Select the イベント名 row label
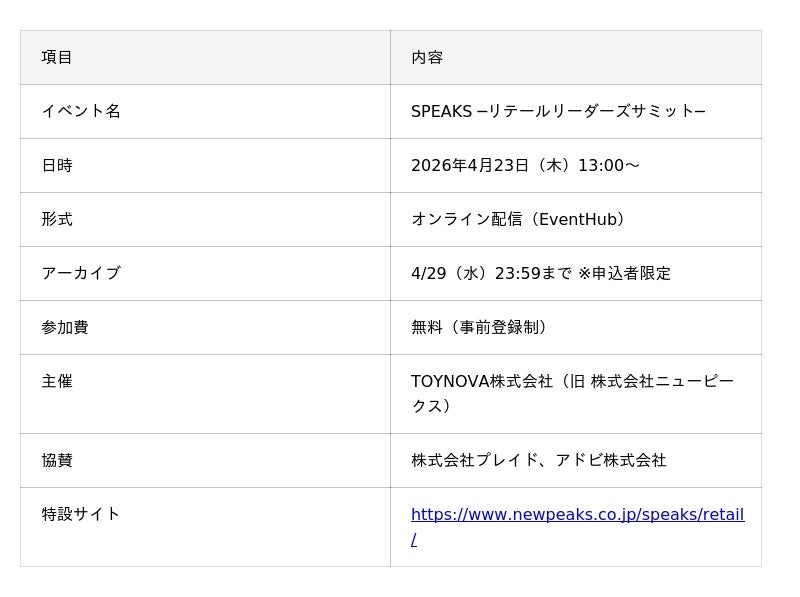800x597 pixels. pos(81,111)
